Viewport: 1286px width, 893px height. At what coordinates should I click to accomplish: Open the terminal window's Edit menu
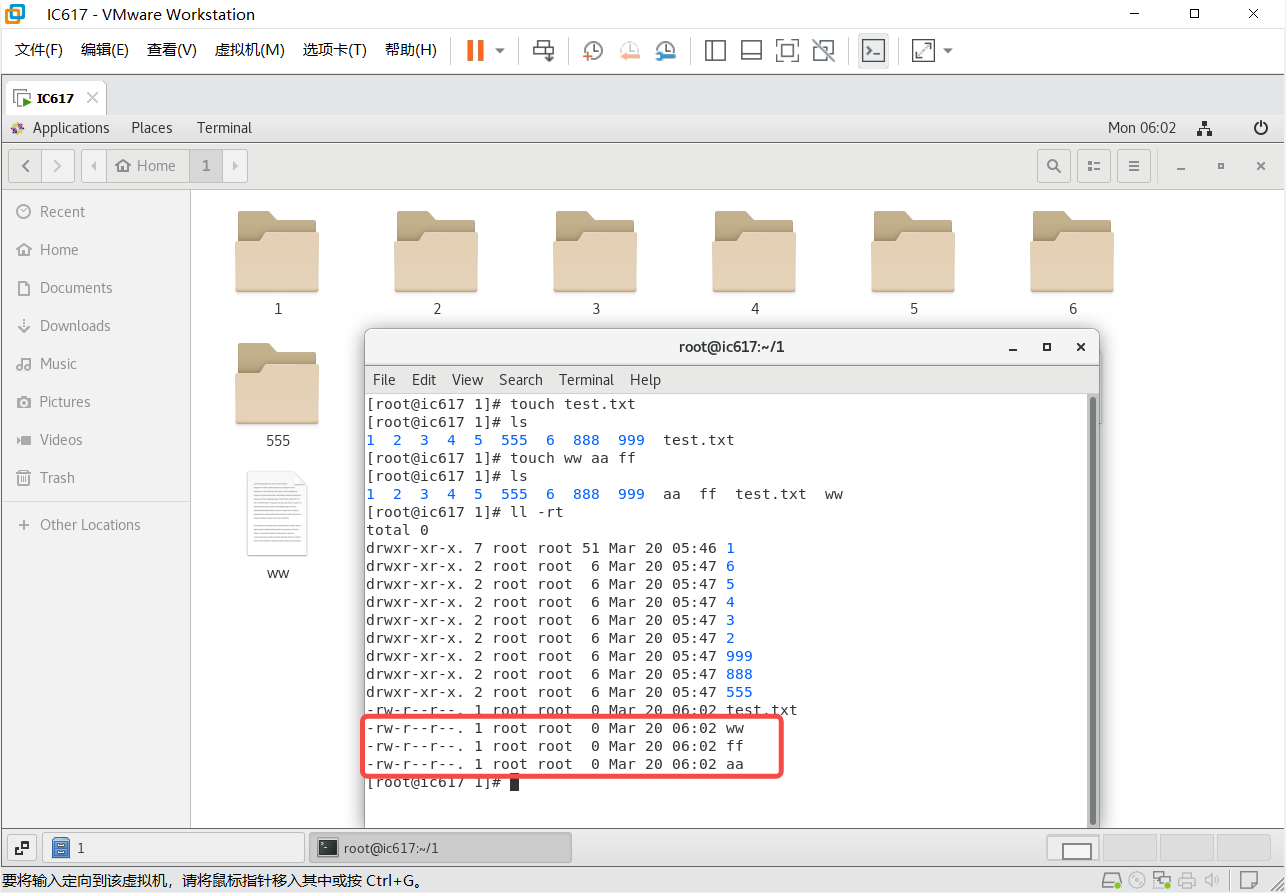click(424, 380)
